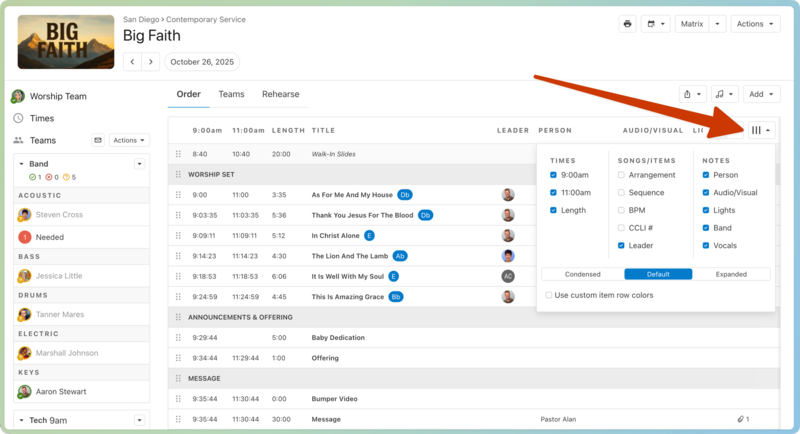Click the email envelope icon beside Teams
This screenshot has height=434, width=800.
[97, 141]
